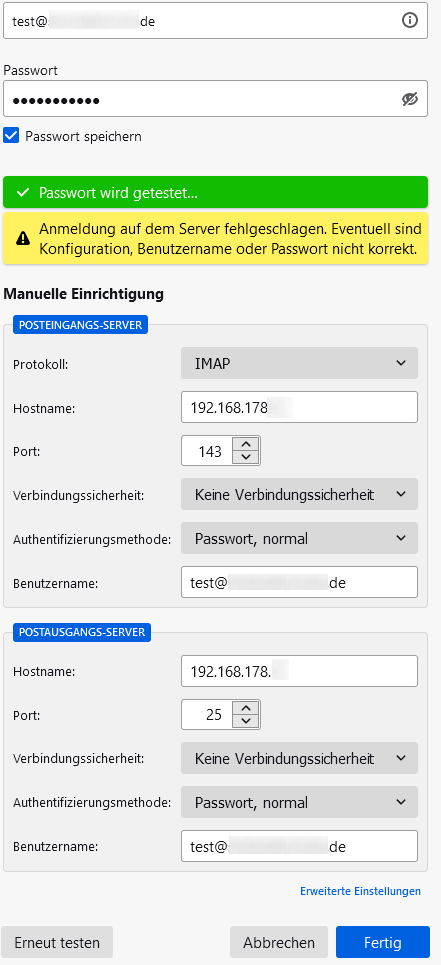Click the incoming Benutzername field

coord(299,582)
